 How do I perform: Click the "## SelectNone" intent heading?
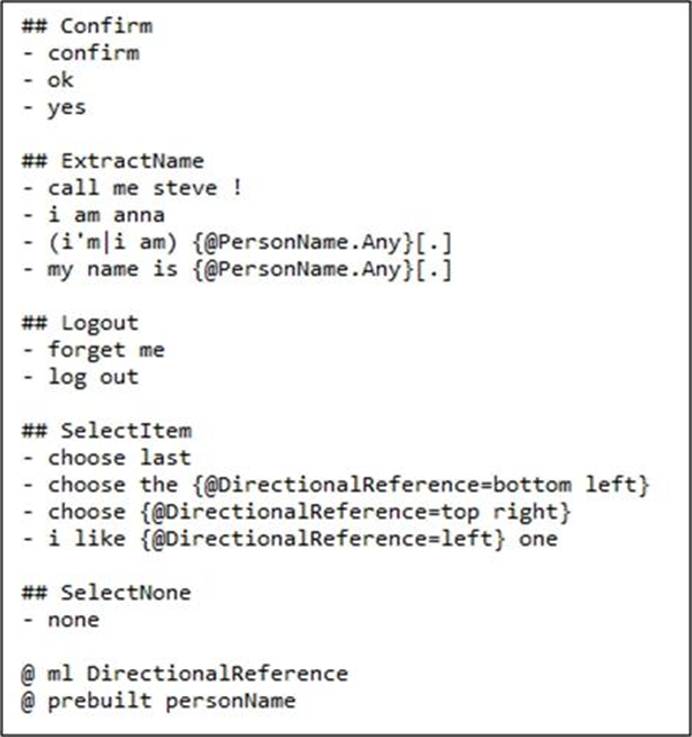coord(106,593)
